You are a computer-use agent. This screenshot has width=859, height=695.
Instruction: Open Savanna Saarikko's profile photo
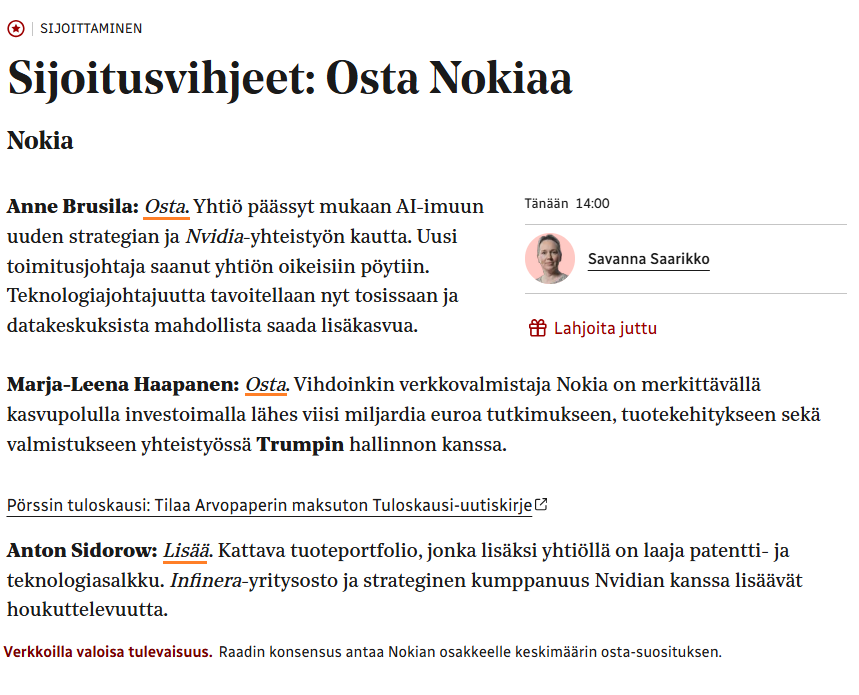[x=550, y=259]
